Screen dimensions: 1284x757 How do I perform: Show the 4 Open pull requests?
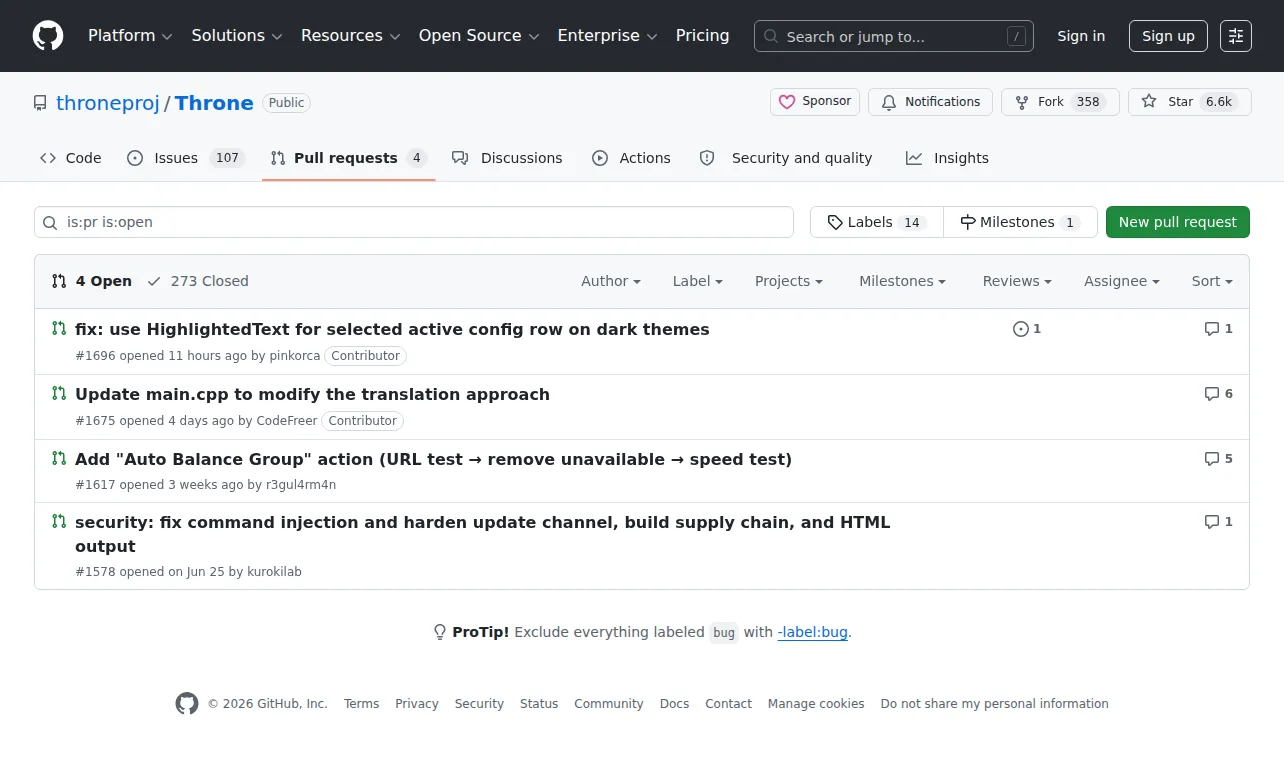(92, 281)
